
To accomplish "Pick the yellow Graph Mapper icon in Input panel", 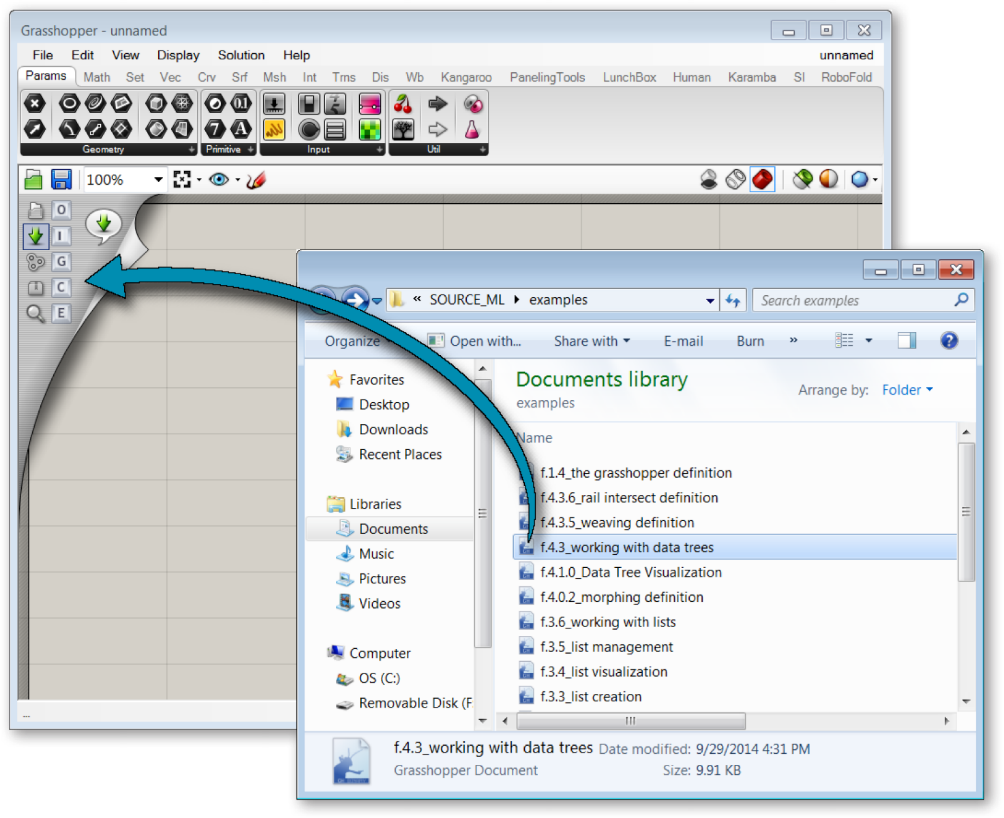I will coord(274,129).
